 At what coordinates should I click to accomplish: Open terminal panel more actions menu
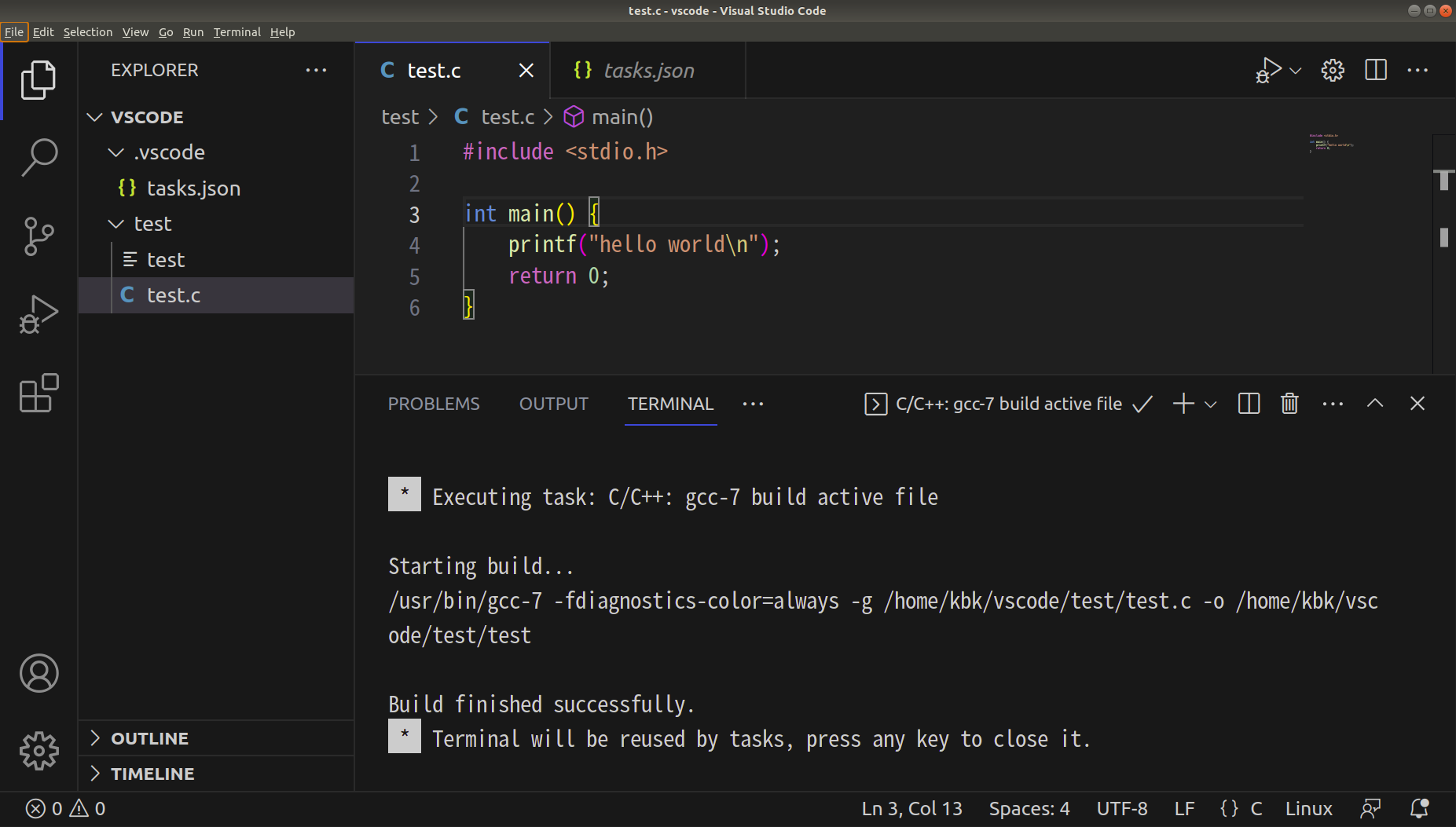1333,404
